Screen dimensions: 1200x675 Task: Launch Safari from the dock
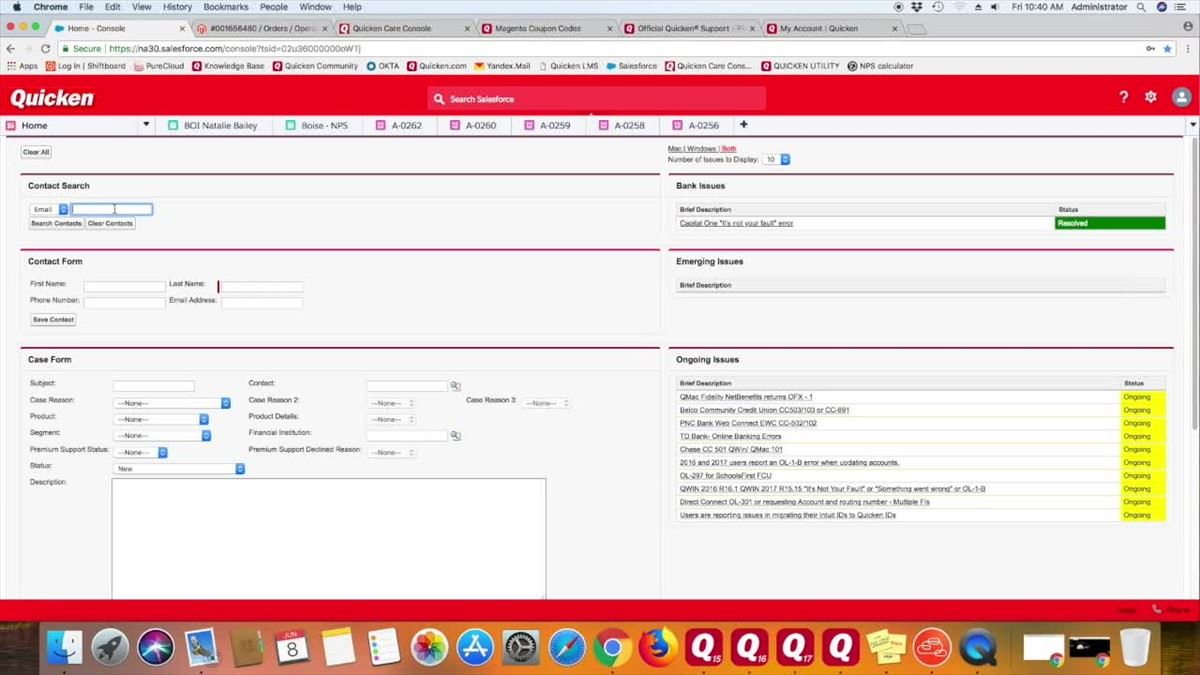(x=566, y=648)
